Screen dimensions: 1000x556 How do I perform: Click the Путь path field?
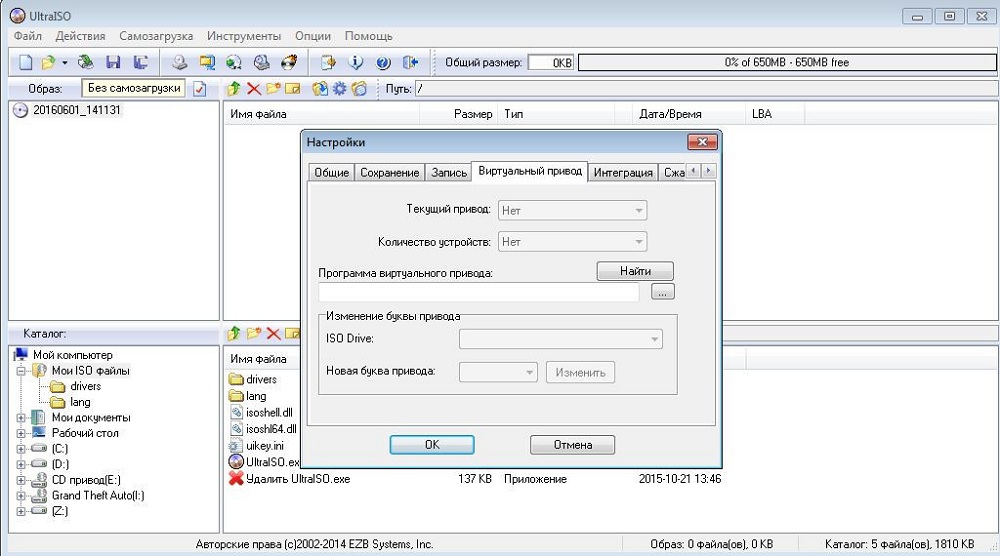706,89
